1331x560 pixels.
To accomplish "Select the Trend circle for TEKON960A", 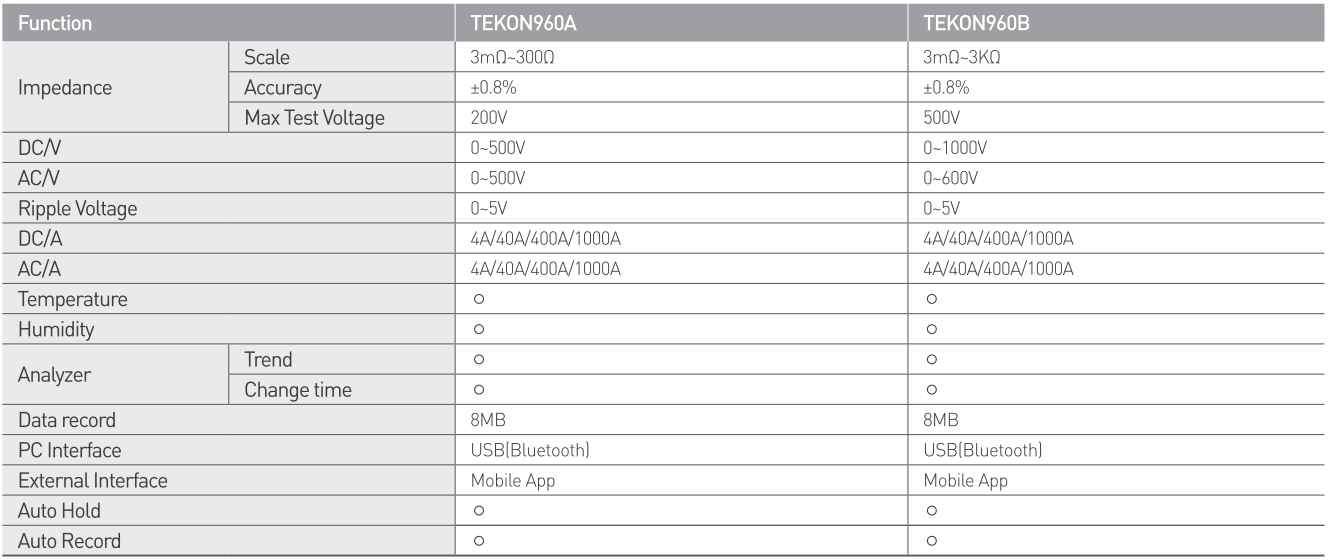I will click(x=478, y=357).
